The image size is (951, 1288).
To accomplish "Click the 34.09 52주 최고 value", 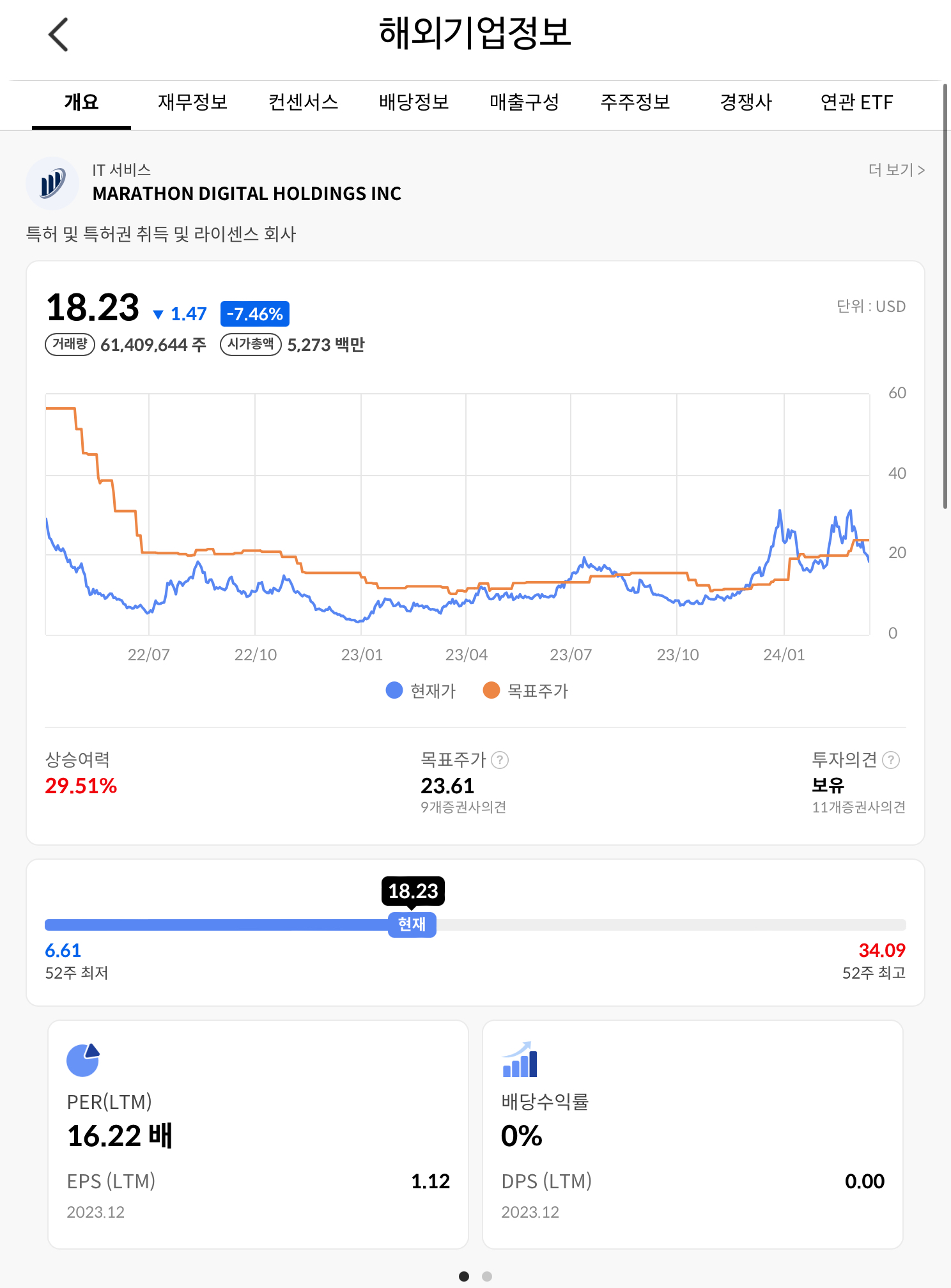I will coord(882,950).
